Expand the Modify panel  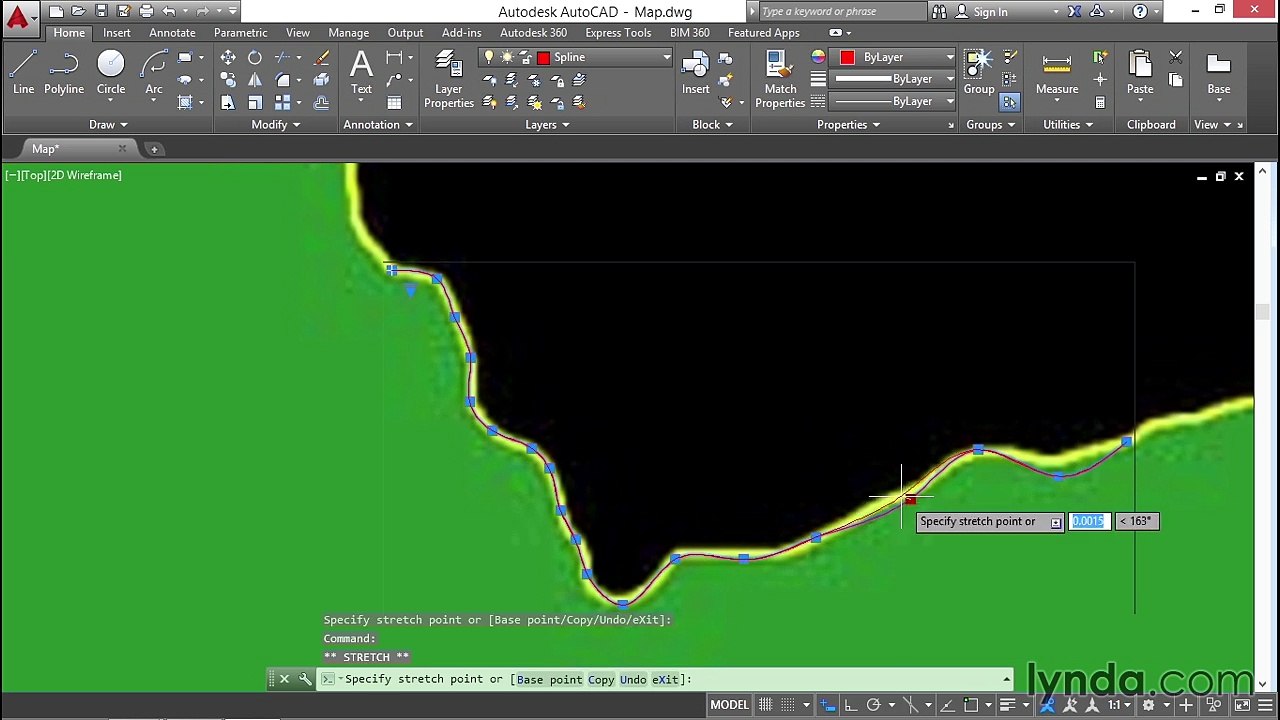(x=276, y=125)
